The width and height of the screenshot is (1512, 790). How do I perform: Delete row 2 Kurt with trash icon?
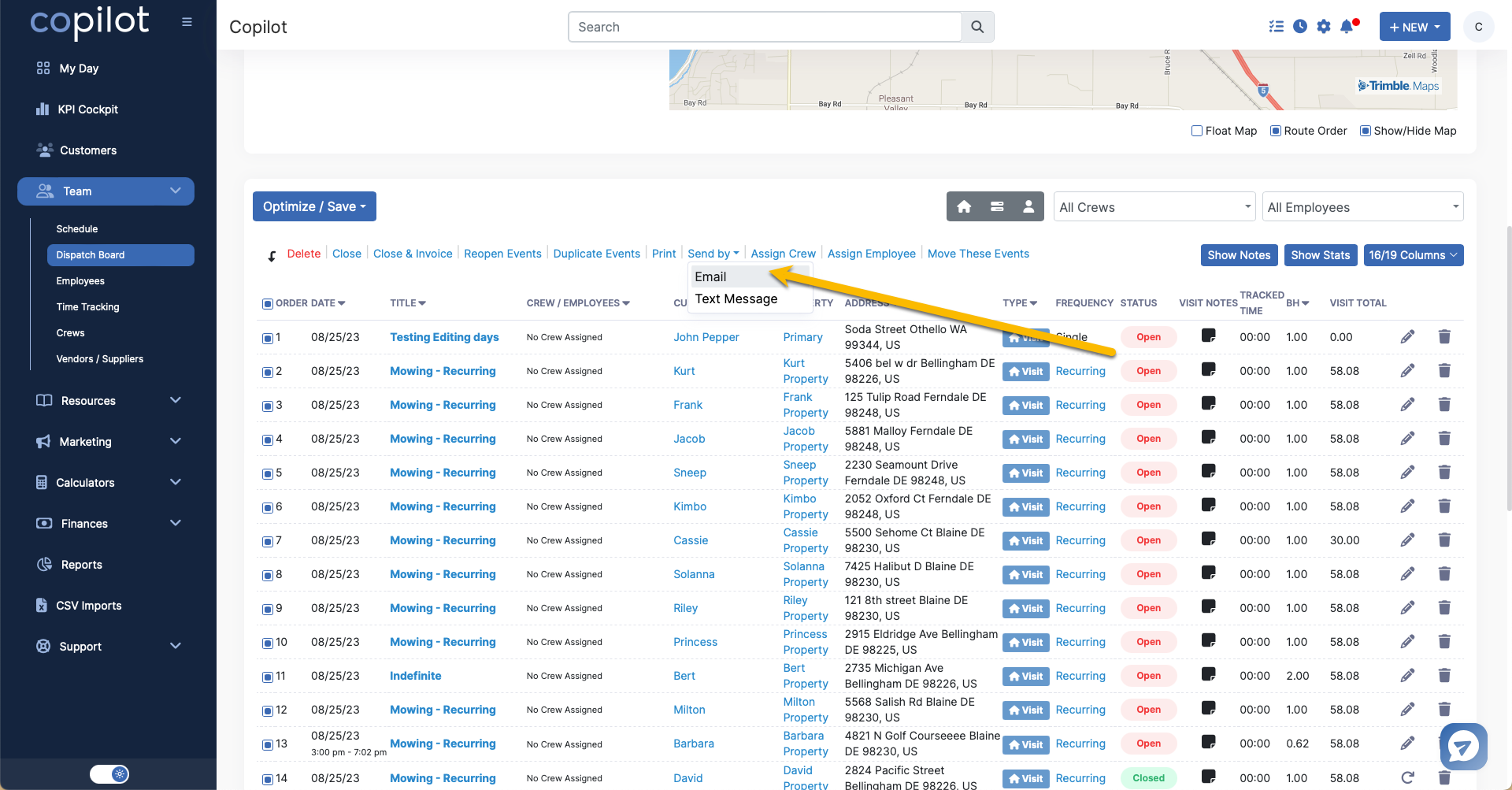tap(1444, 371)
